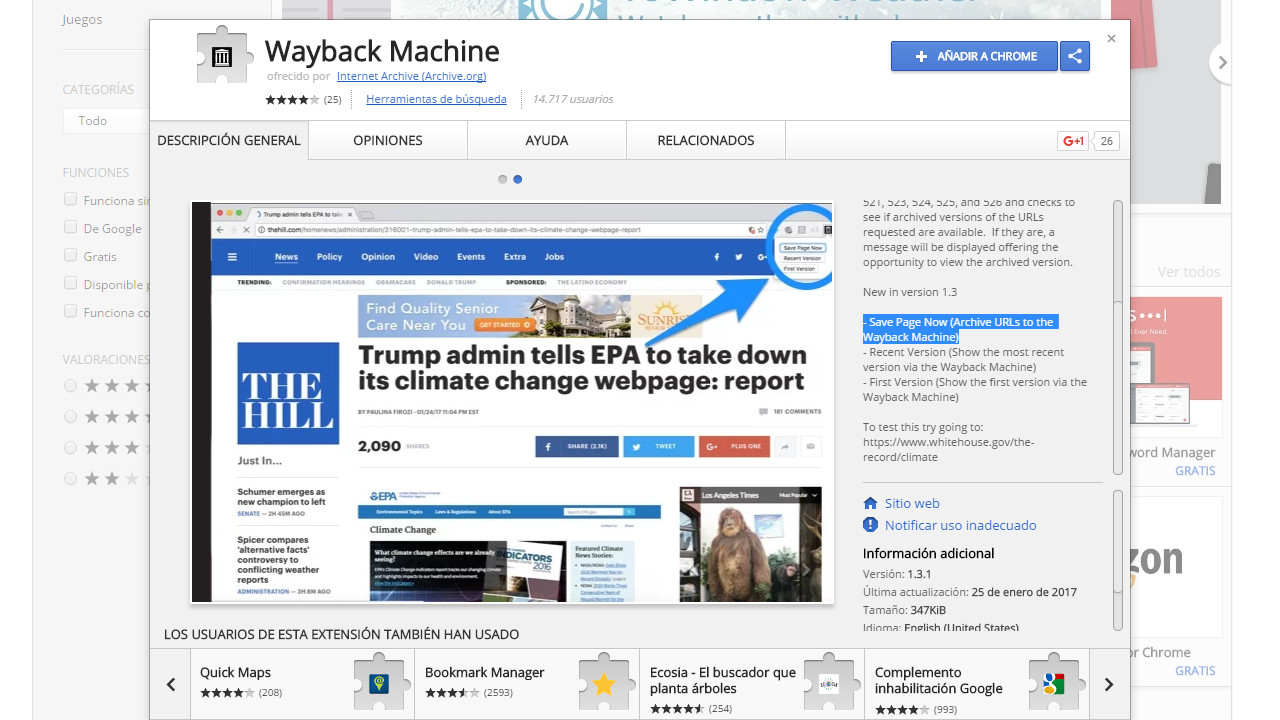This screenshot has height=720, width=1280.
Task: Add Wayback Machine to Chrome
Action: pos(974,56)
